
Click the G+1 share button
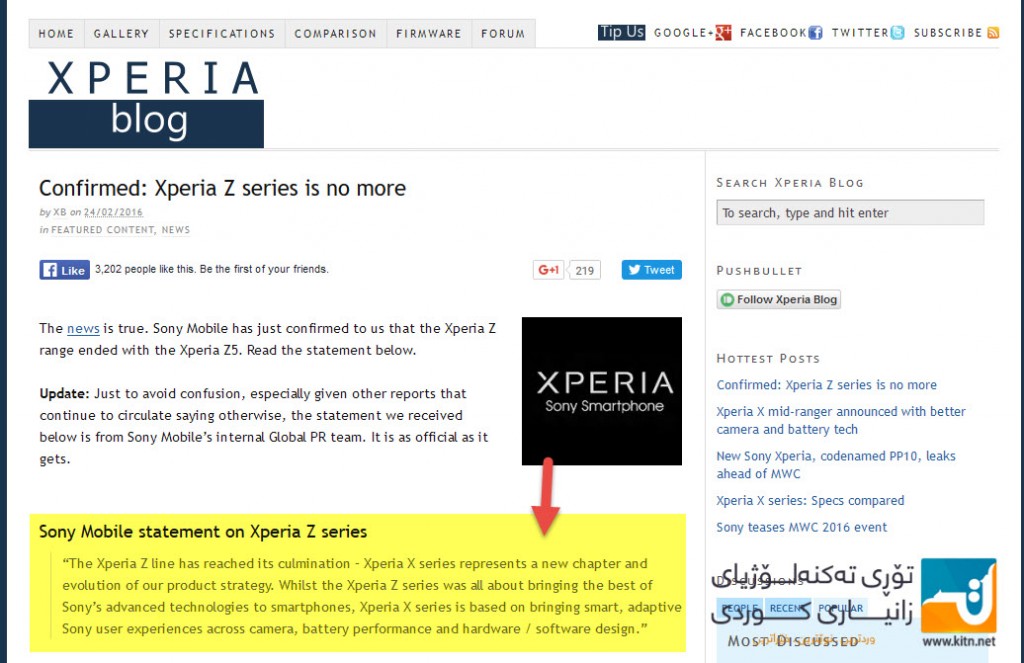tap(548, 270)
